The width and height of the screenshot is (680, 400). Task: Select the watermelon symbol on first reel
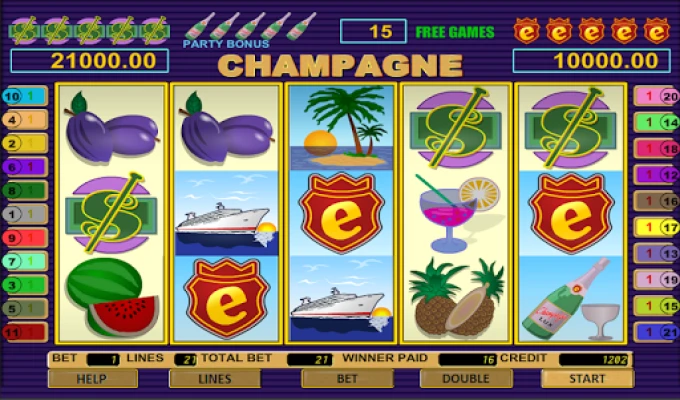point(112,298)
